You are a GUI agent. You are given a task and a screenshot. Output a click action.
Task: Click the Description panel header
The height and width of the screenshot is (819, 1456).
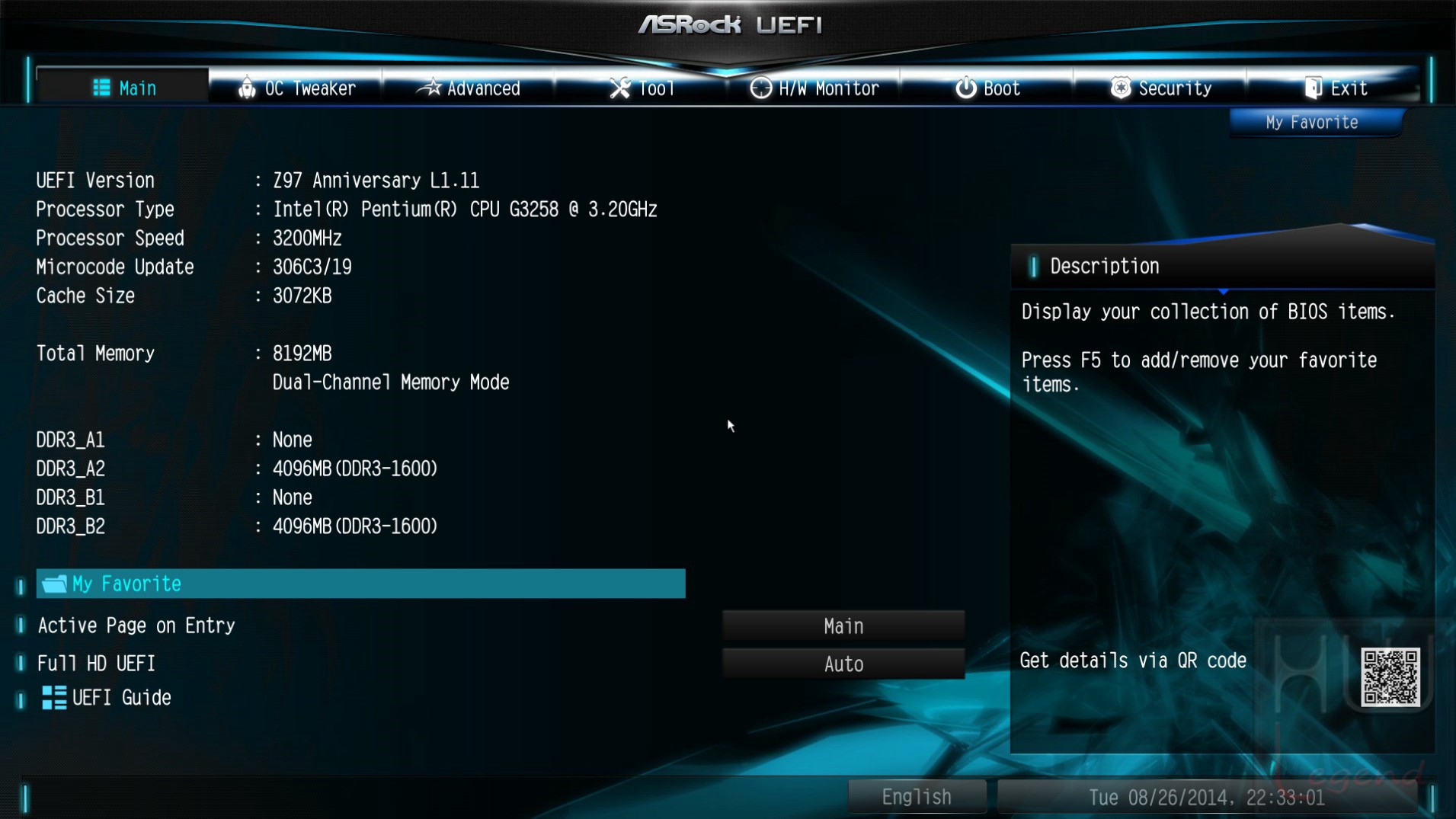pos(1222,267)
